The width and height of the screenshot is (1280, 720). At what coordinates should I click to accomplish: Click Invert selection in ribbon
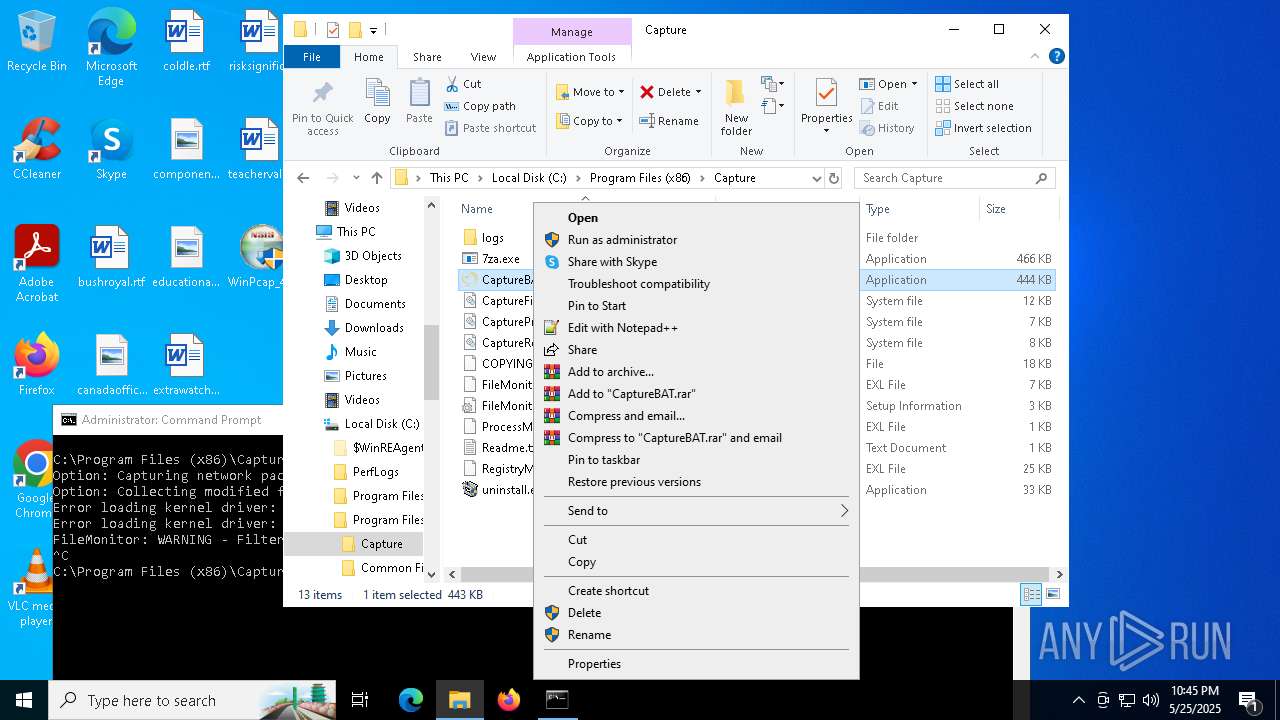[x=983, y=128]
